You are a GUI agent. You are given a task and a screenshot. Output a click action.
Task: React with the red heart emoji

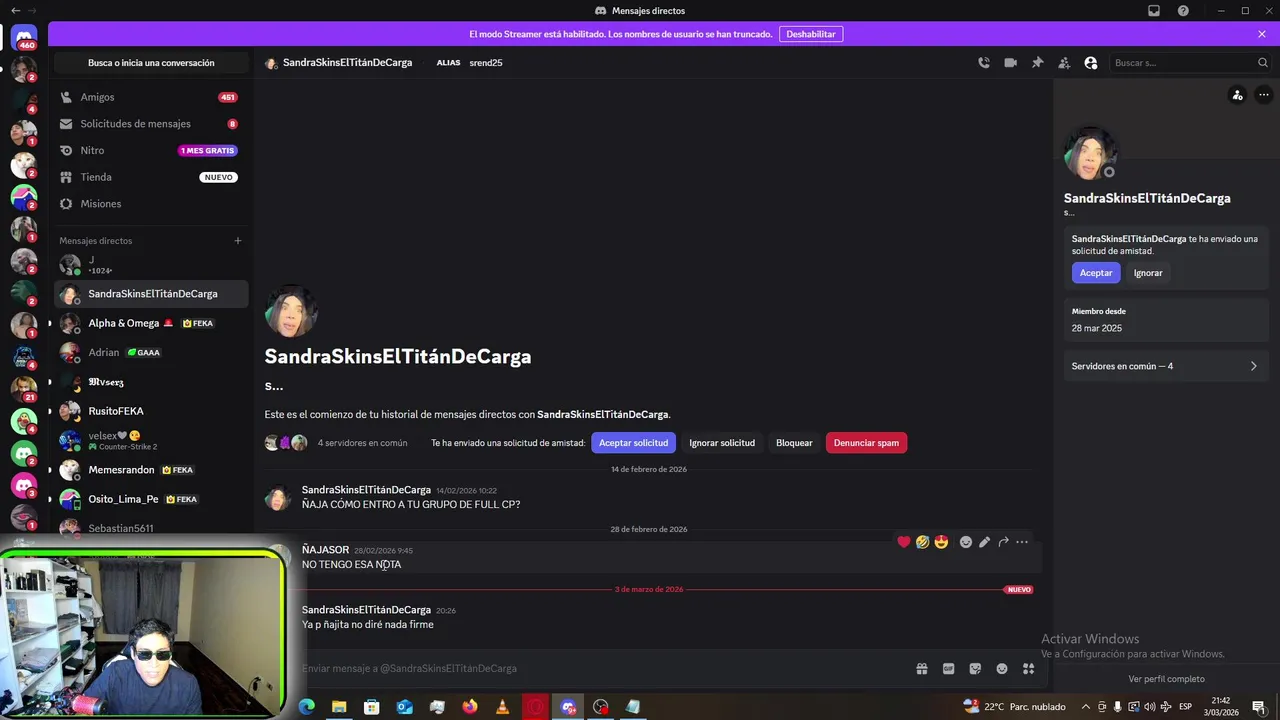click(904, 542)
